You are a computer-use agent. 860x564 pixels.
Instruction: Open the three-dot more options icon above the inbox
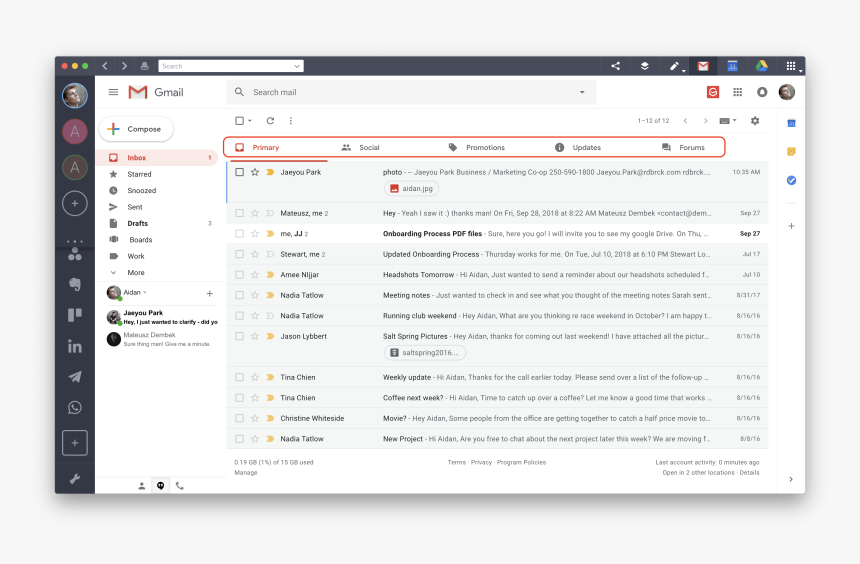(291, 121)
